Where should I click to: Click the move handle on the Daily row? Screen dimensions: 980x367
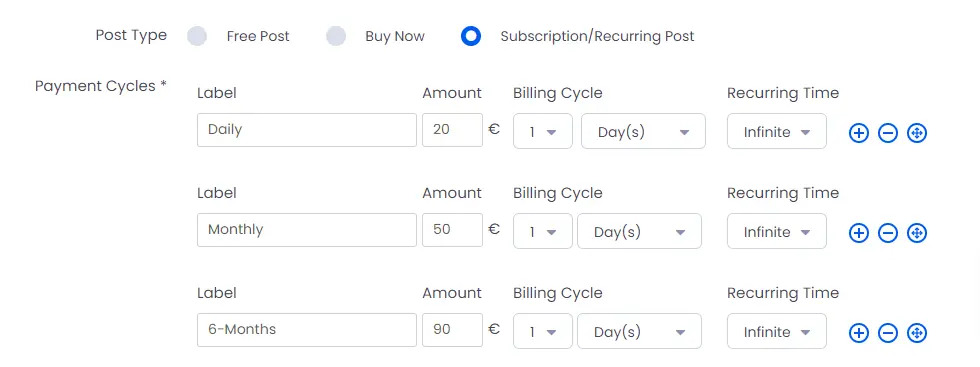(916, 133)
